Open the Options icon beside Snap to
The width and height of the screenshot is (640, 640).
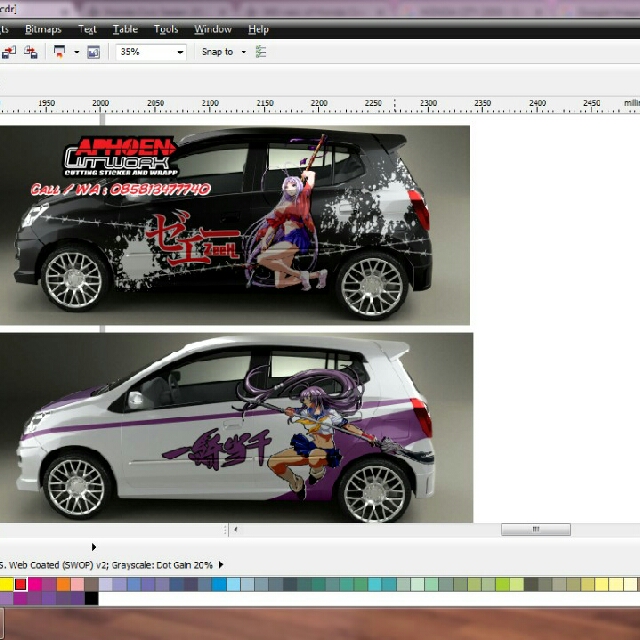click(x=261, y=52)
